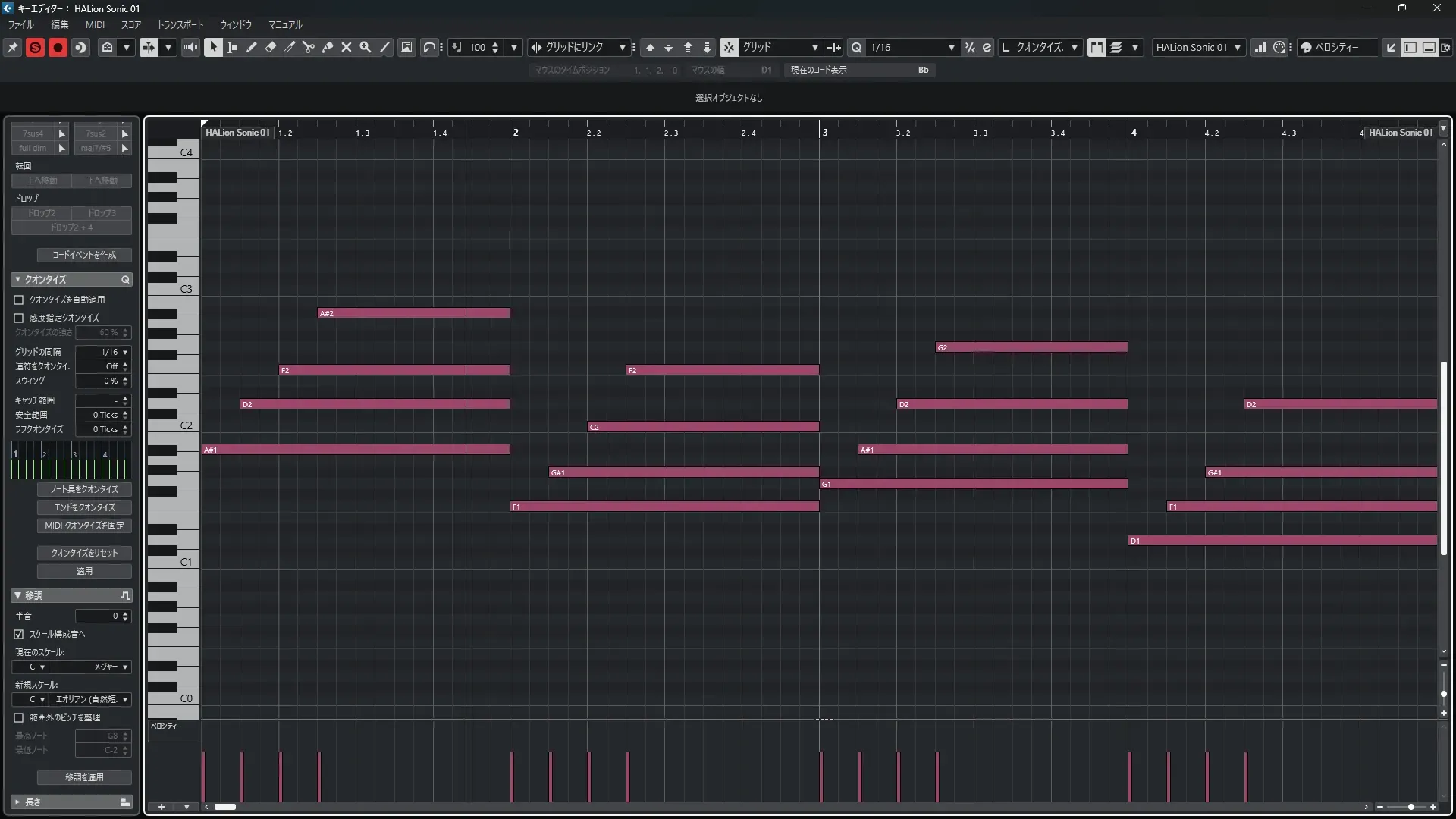Image resolution: width=1456 pixels, height=819 pixels.
Task: Select the Erase tool
Action: [271, 47]
